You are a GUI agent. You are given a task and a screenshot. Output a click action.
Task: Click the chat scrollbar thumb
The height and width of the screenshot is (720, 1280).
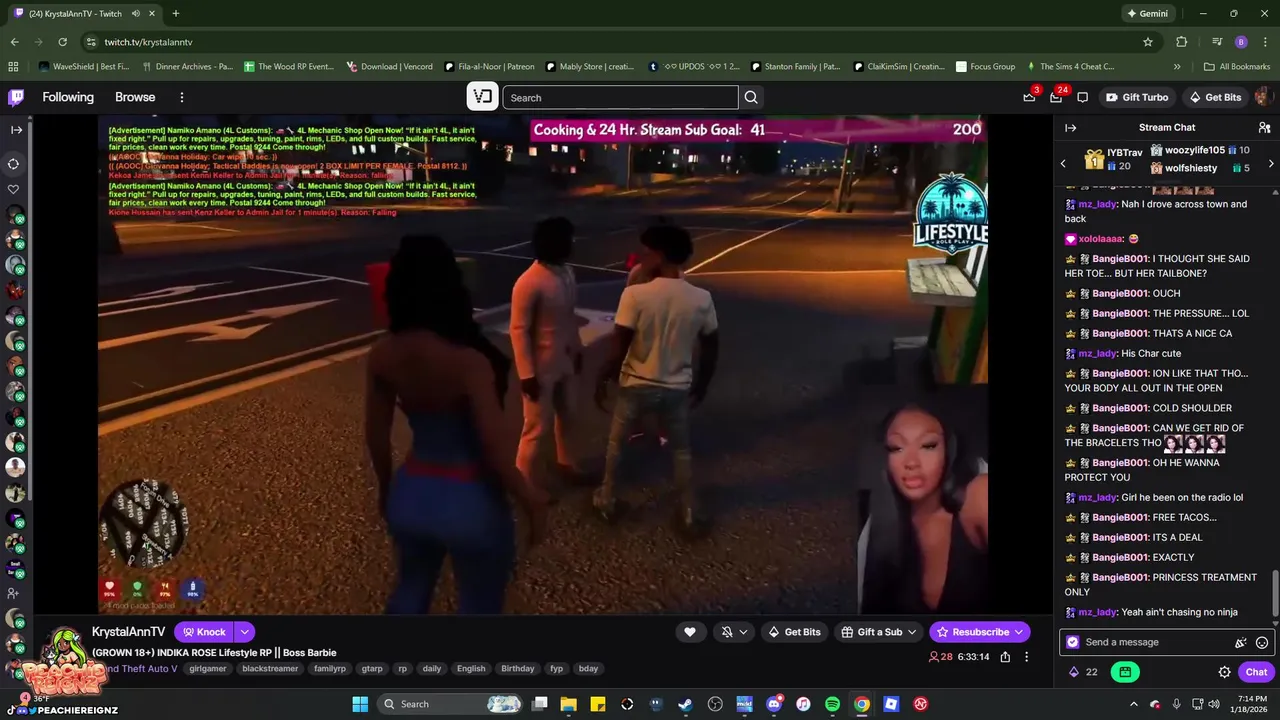[1275, 593]
